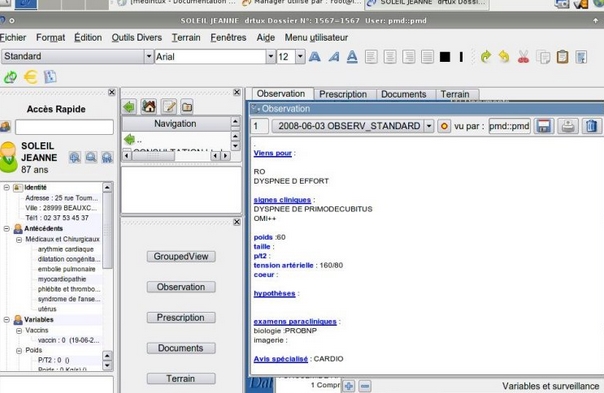Image resolution: width=604 pixels, height=393 pixels.
Task: Click the blue minus icon at bottom
Action: [x=365, y=386]
